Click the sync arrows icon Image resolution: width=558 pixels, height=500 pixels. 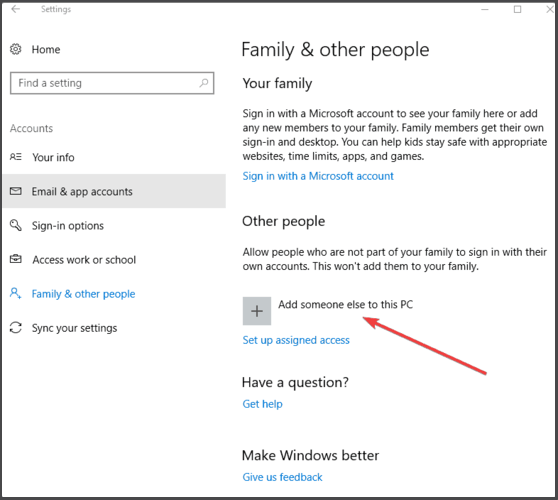(x=15, y=327)
